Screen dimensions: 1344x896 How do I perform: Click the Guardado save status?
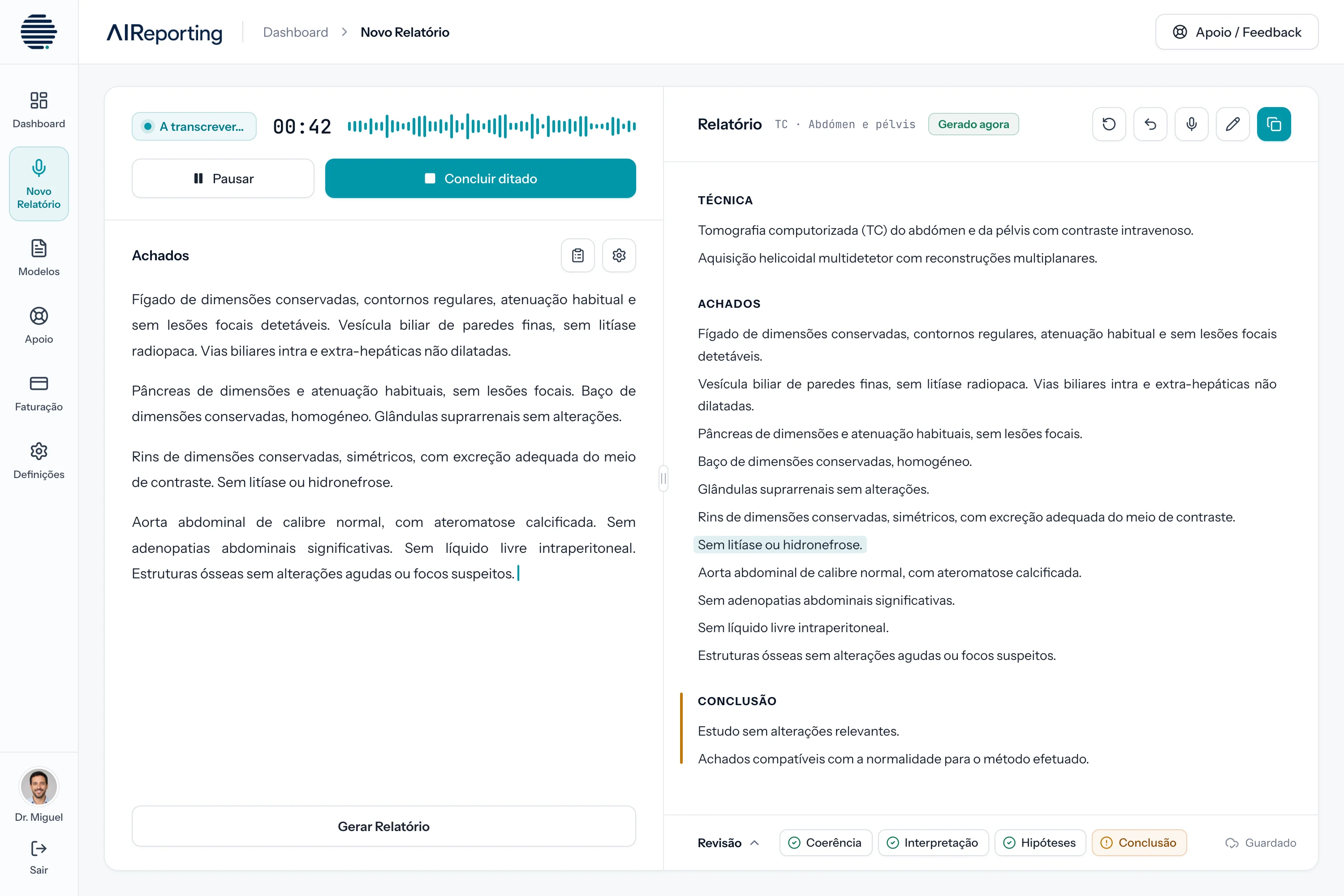tap(1261, 842)
